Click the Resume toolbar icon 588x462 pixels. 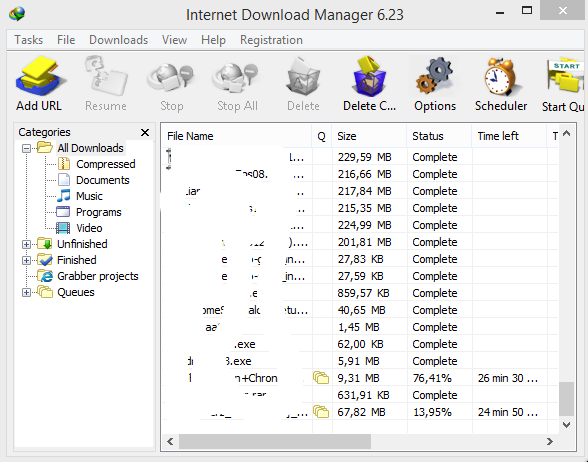pyautogui.click(x=106, y=76)
